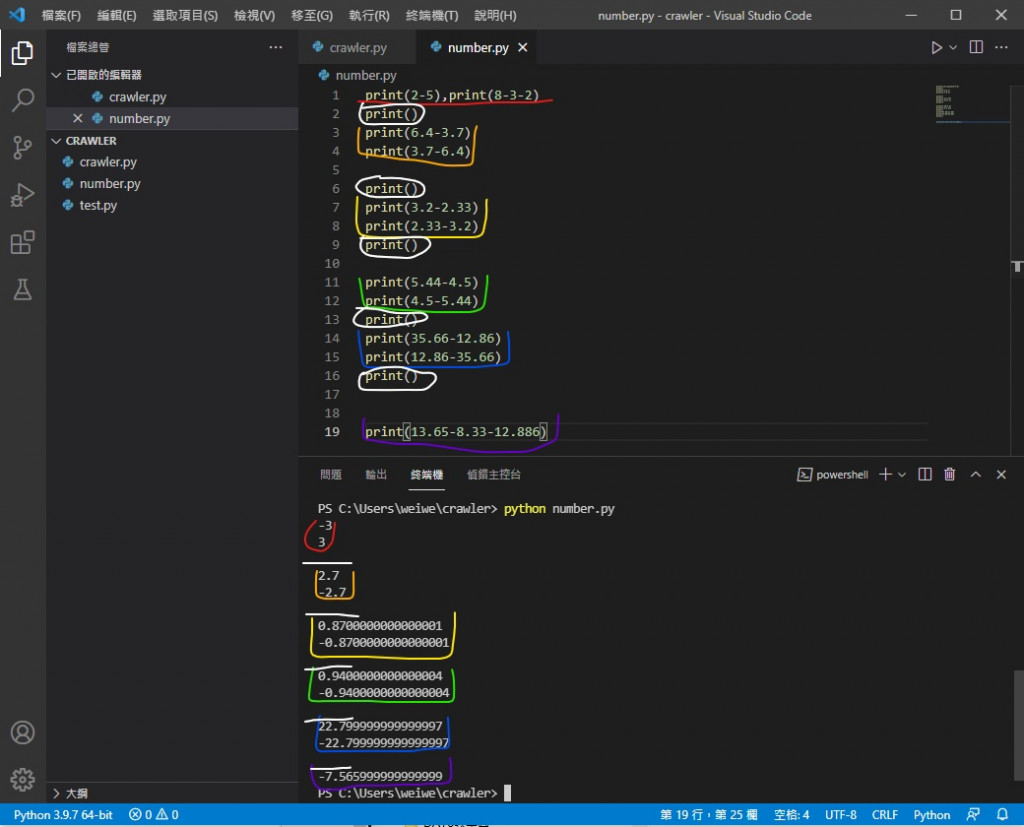Image resolution: width=1024 pixels, height=827 pixels.
Task: Open notifications bell in status bar
Action: pyautogui.click(x=1002, y=815)
